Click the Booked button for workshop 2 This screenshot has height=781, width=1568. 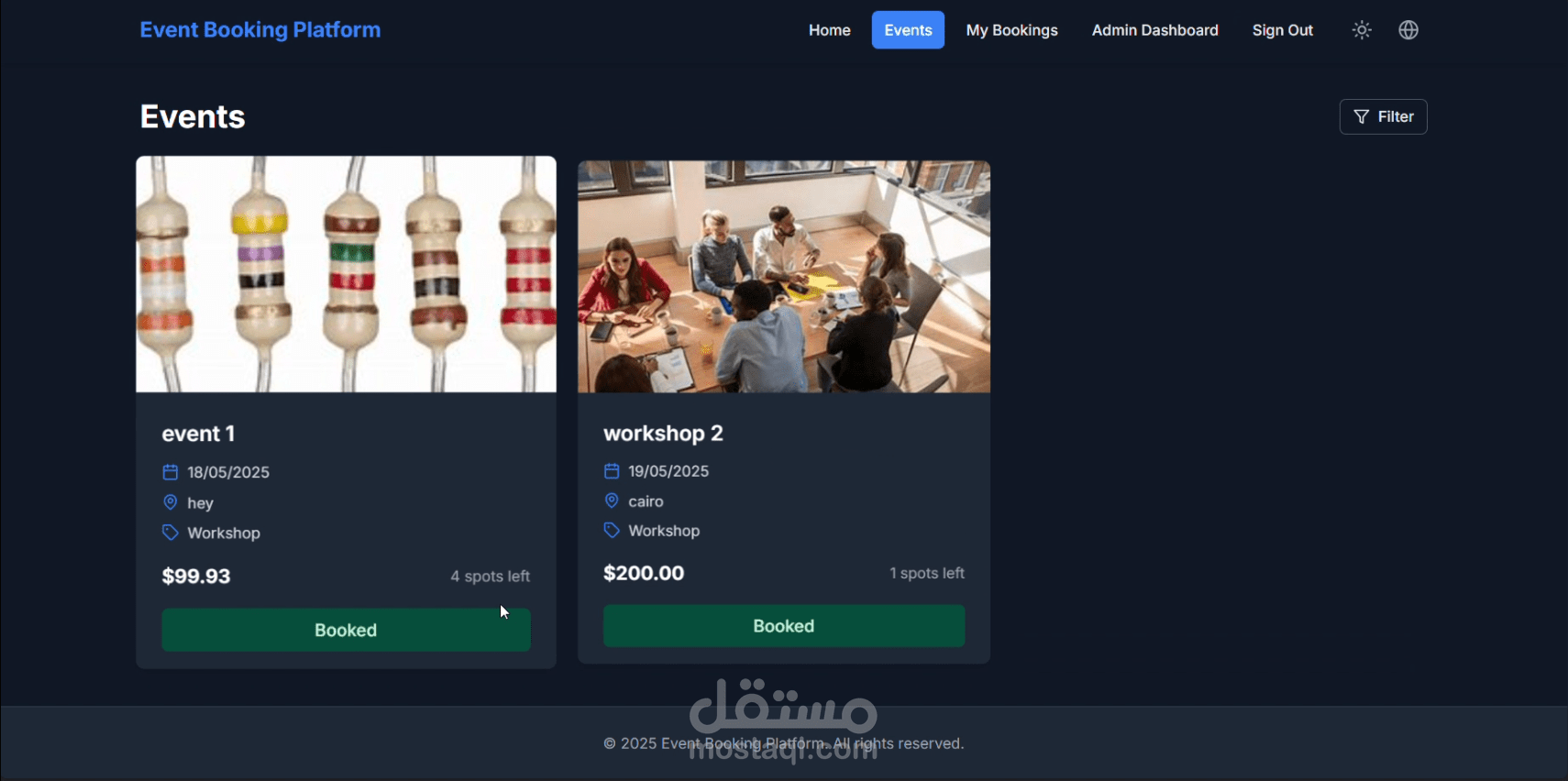[784, 626]
